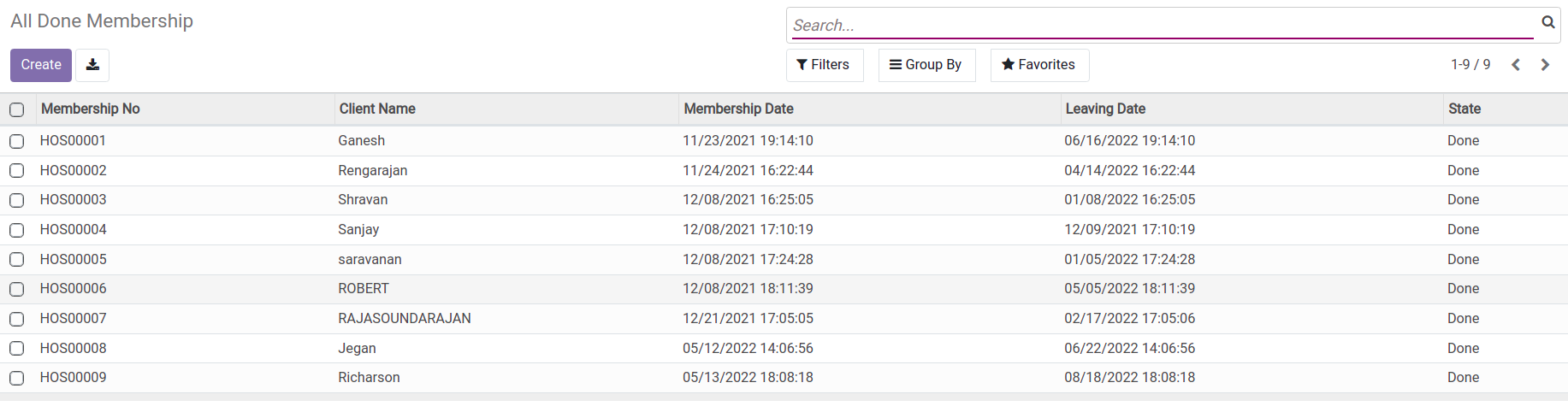
Task: Open the Favorites star menu
Action: [1039, 65]
